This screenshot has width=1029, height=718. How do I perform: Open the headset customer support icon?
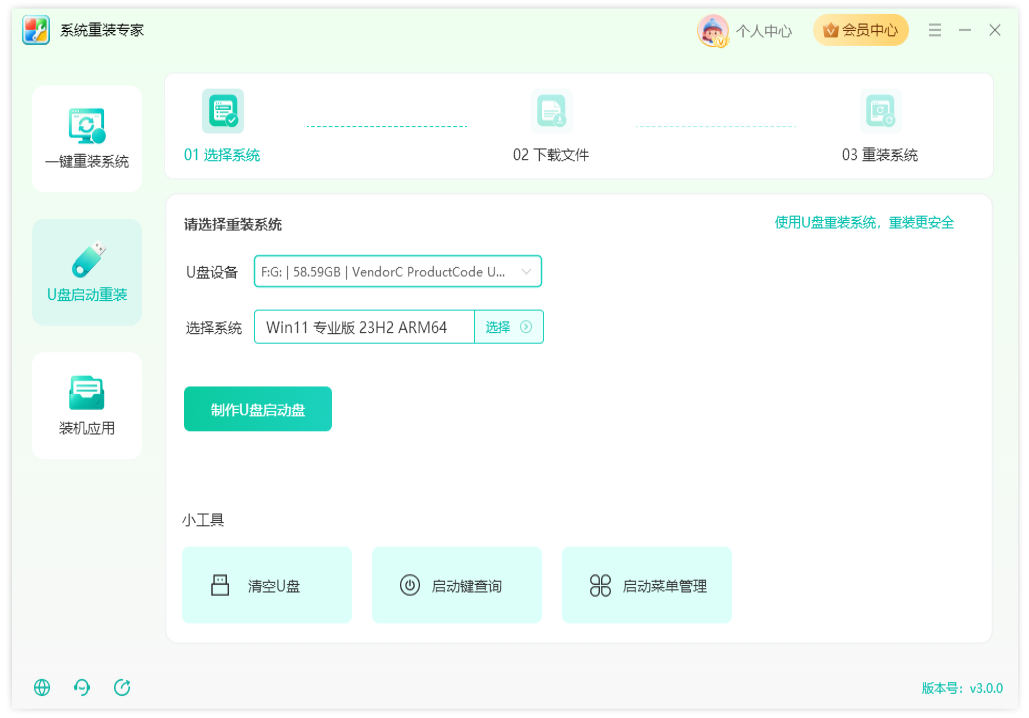tap(82, 687)
